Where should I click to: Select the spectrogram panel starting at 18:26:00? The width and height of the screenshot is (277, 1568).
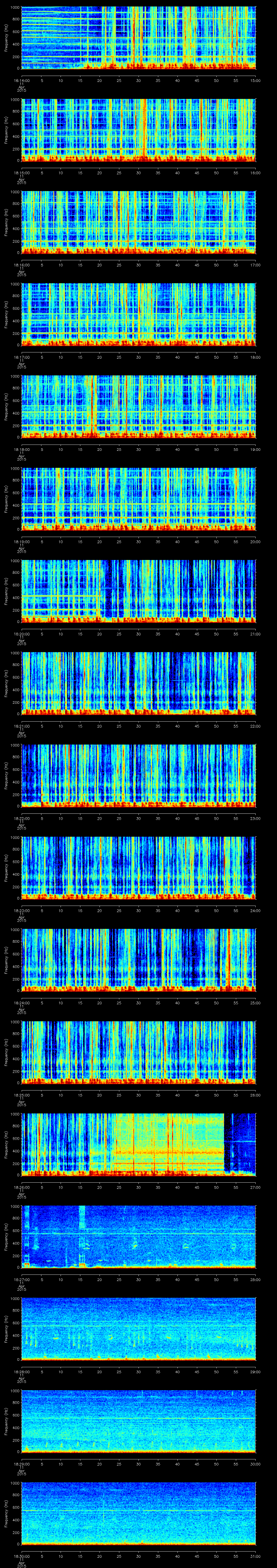point(138,1144)
